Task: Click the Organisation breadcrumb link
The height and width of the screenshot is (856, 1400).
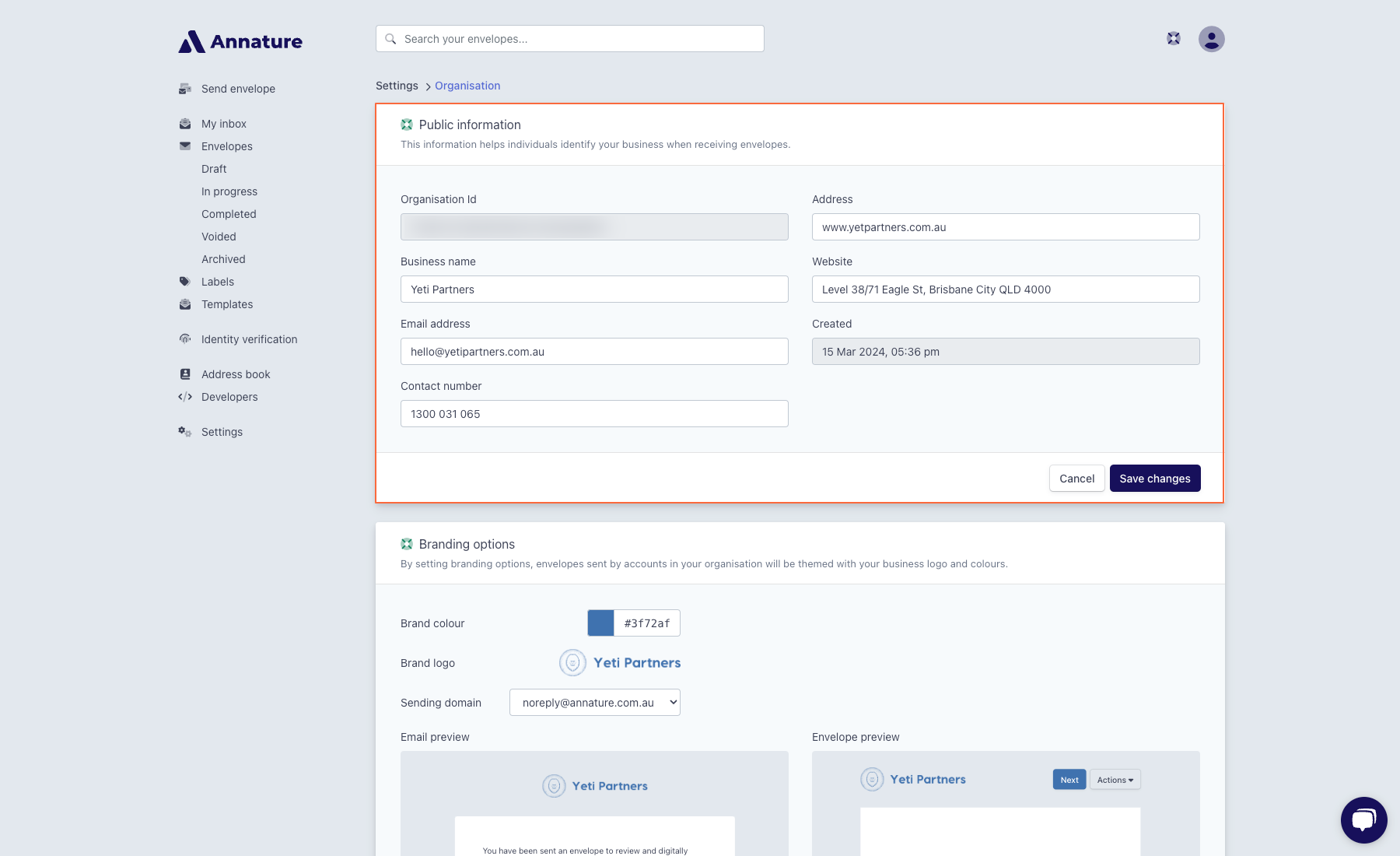Action: [x=467, y=86]
